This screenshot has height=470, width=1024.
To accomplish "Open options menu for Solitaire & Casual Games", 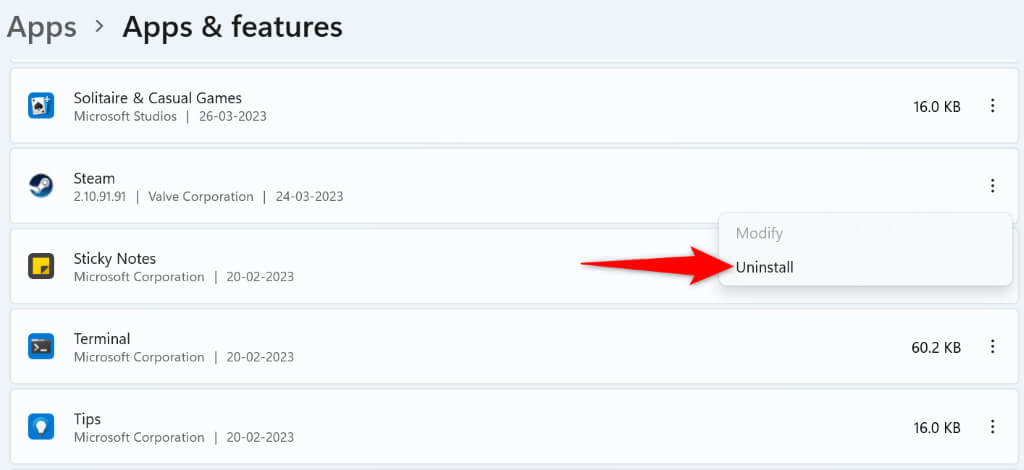I will tap(992, 106).
